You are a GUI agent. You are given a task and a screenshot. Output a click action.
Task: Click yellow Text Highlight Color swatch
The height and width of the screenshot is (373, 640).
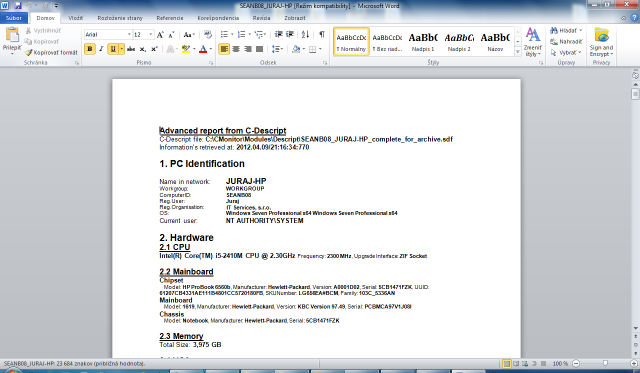tap(186, 49)
